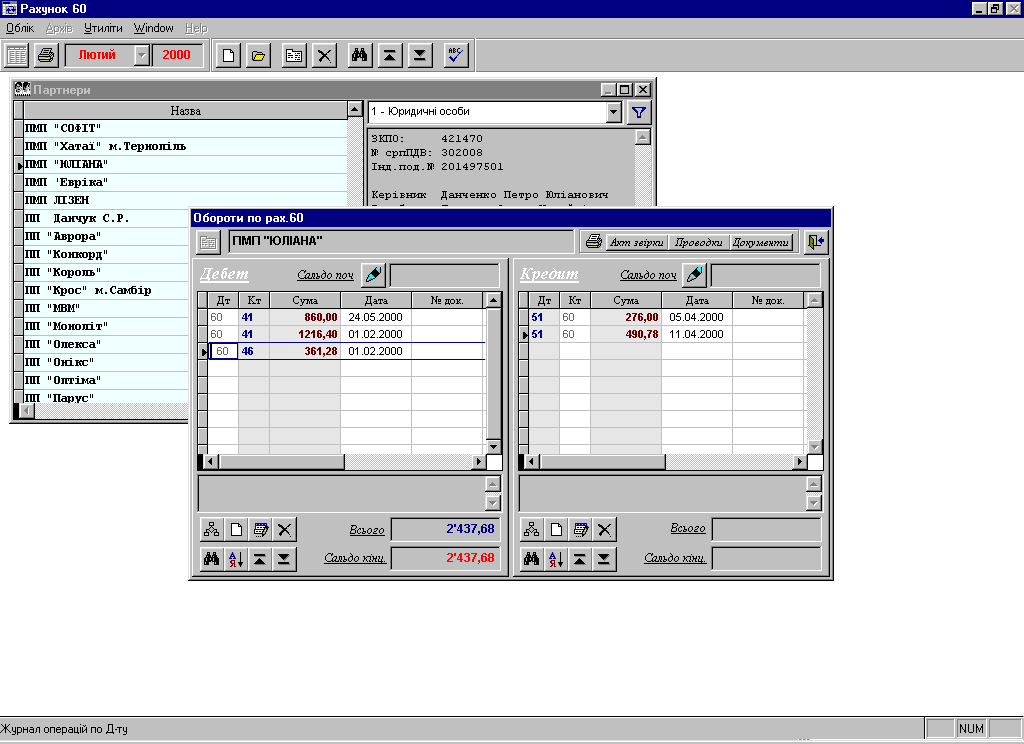Click the year field showing 2000
The image size is (1024, 744).
click(176, 56)
